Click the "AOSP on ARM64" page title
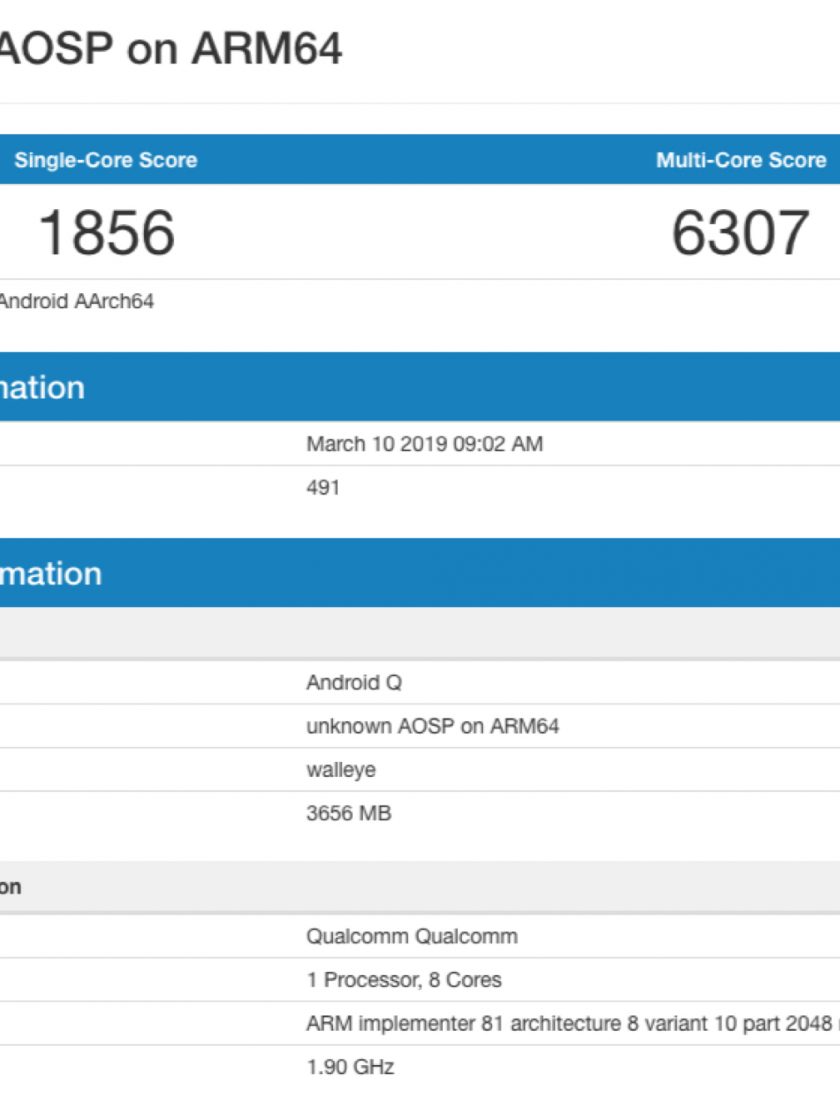 [170, 47]
